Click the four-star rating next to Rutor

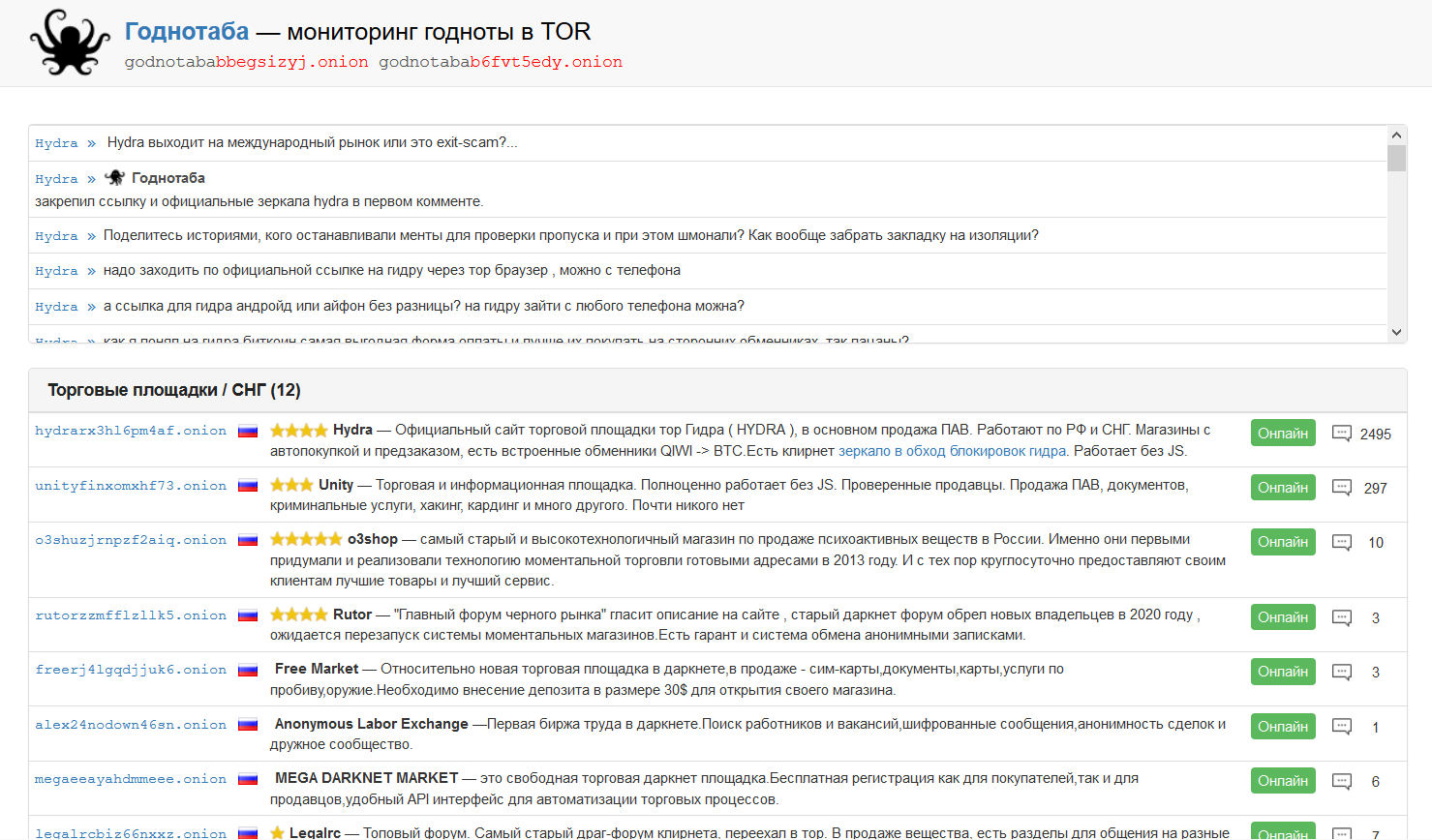coord(299,615)
